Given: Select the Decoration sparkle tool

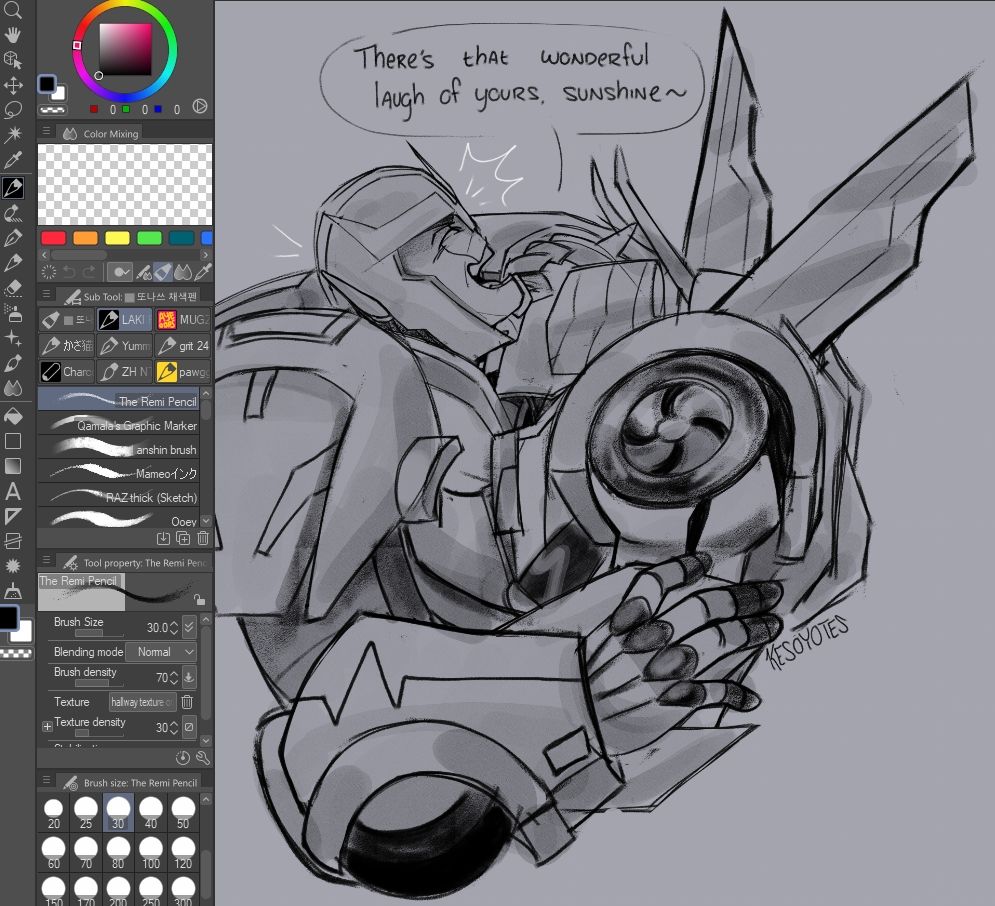Looking at the screenshot, I should [13, 338].
